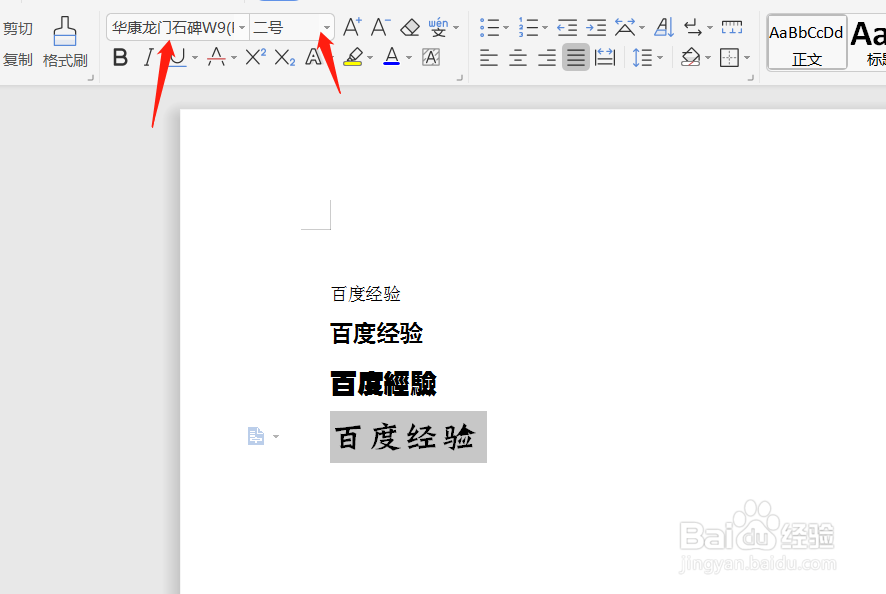886x594 pixels.
Task: Toggle bold formatting
Action: (119, 57)
